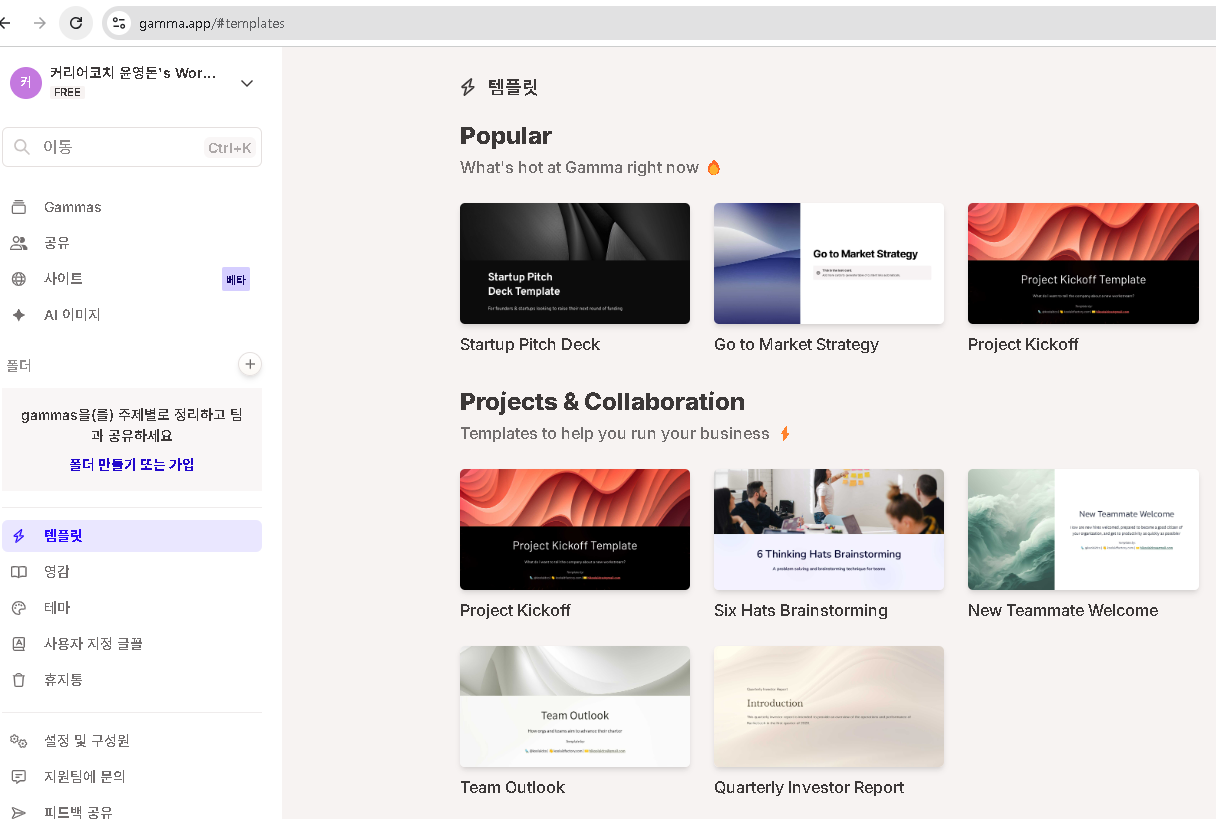Click the Go to Market Strategy title
This screenshot has height=819, width=1216.
pyautogui.click(x=796, y=344)
